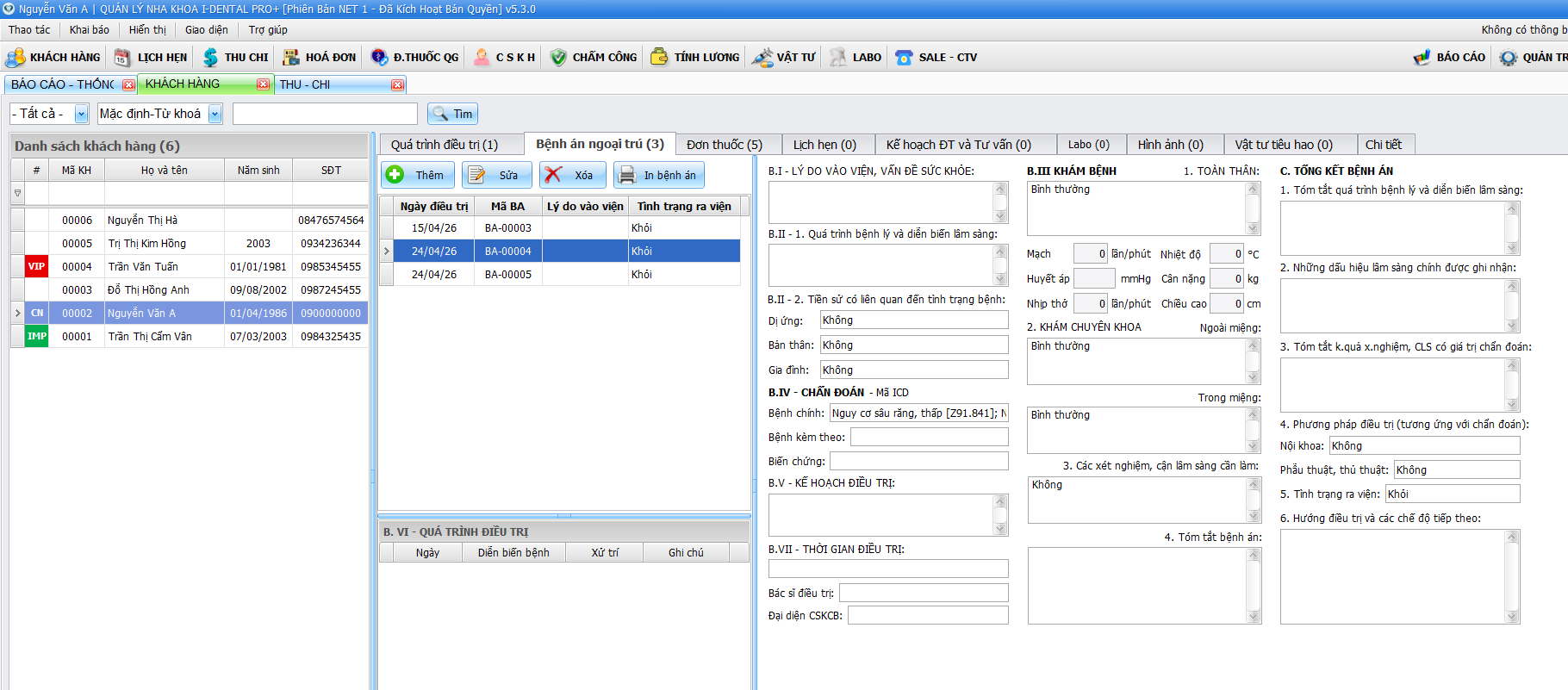Click scrollbar of Tóm tắt bệnh án box

[x=1254, y=586]
